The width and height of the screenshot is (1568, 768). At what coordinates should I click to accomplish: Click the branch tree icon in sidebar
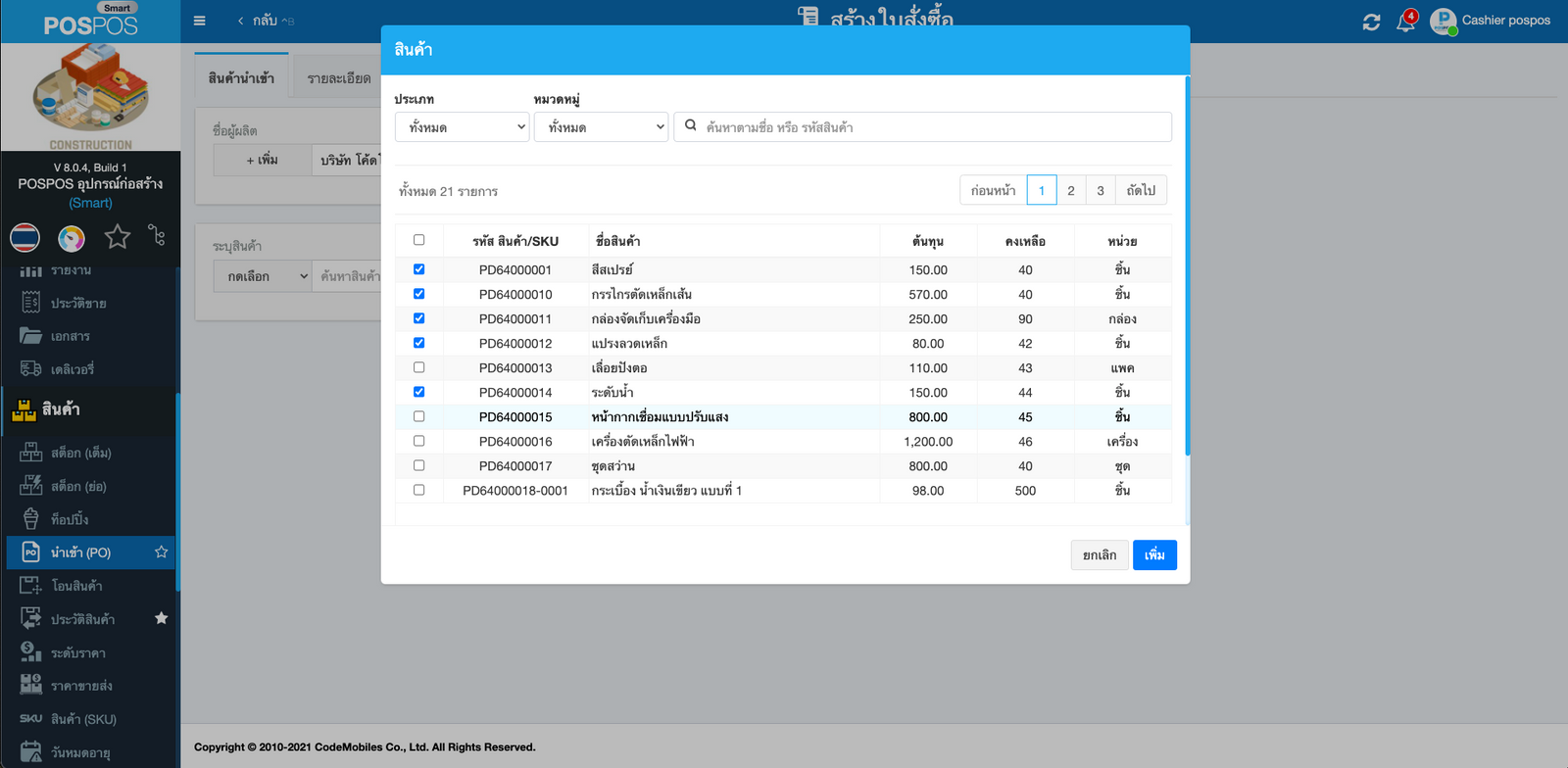coord(157,235)
